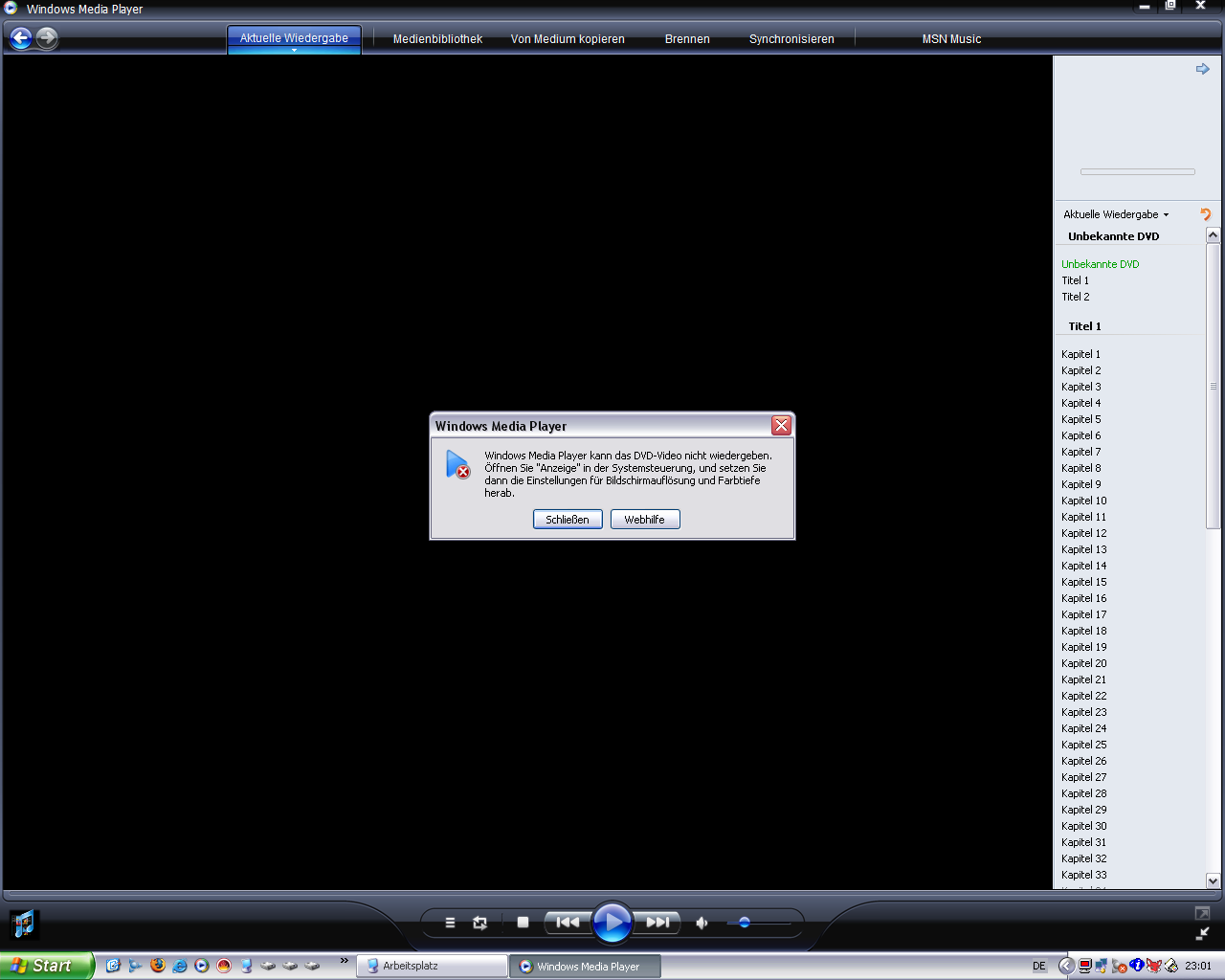Hide the playlist pane with blue arrow
Image resolution: width=1225 pixels, height=980 pixels.
tap(1203, 69)
